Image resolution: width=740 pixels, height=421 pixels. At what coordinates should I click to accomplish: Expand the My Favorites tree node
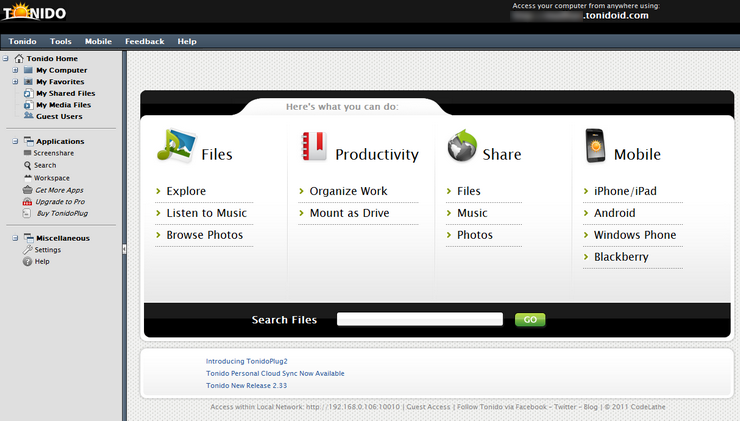click(x=15, y=82)
